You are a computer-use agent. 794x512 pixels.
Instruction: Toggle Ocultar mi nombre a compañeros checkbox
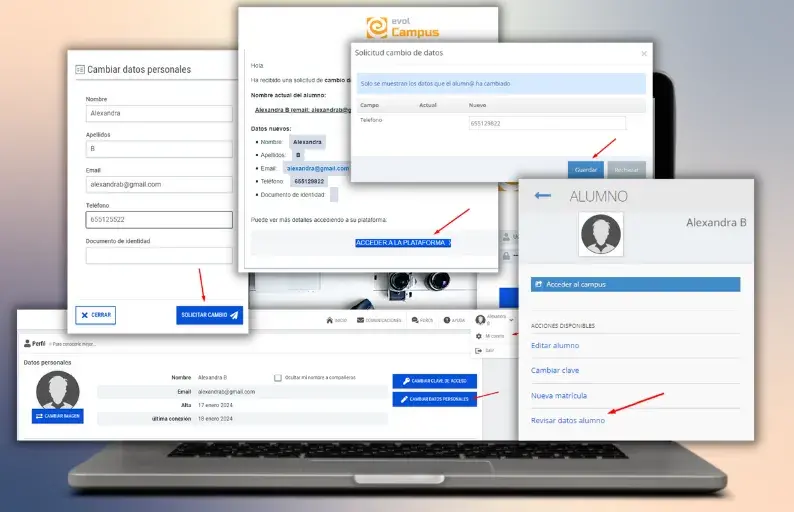coord(278,377)
